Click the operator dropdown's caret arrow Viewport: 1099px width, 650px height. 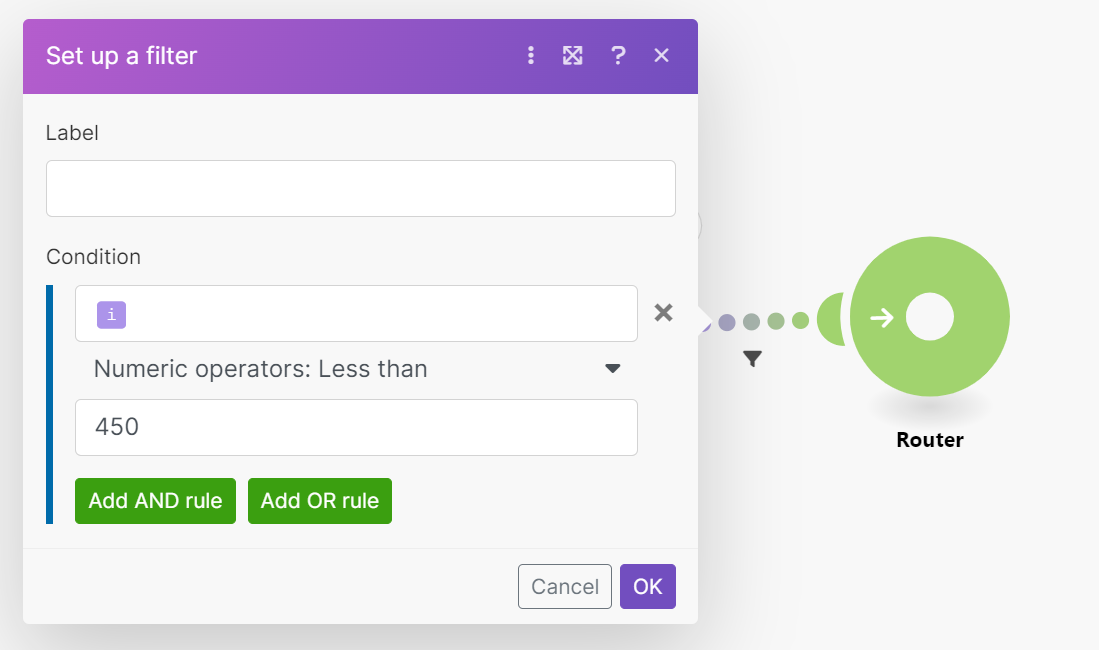click(613, 369)
